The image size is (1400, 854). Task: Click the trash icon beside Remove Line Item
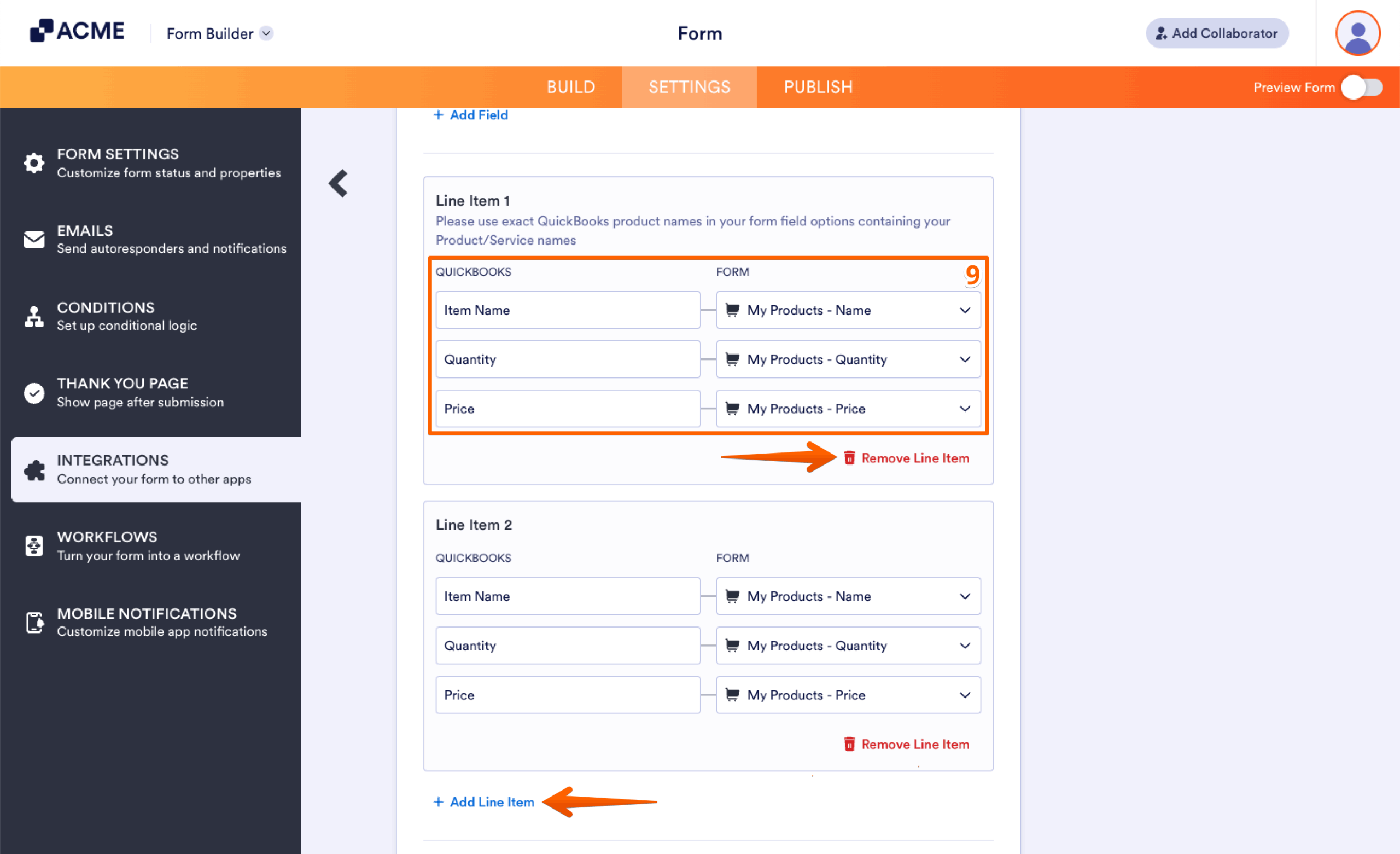(850, 458)
